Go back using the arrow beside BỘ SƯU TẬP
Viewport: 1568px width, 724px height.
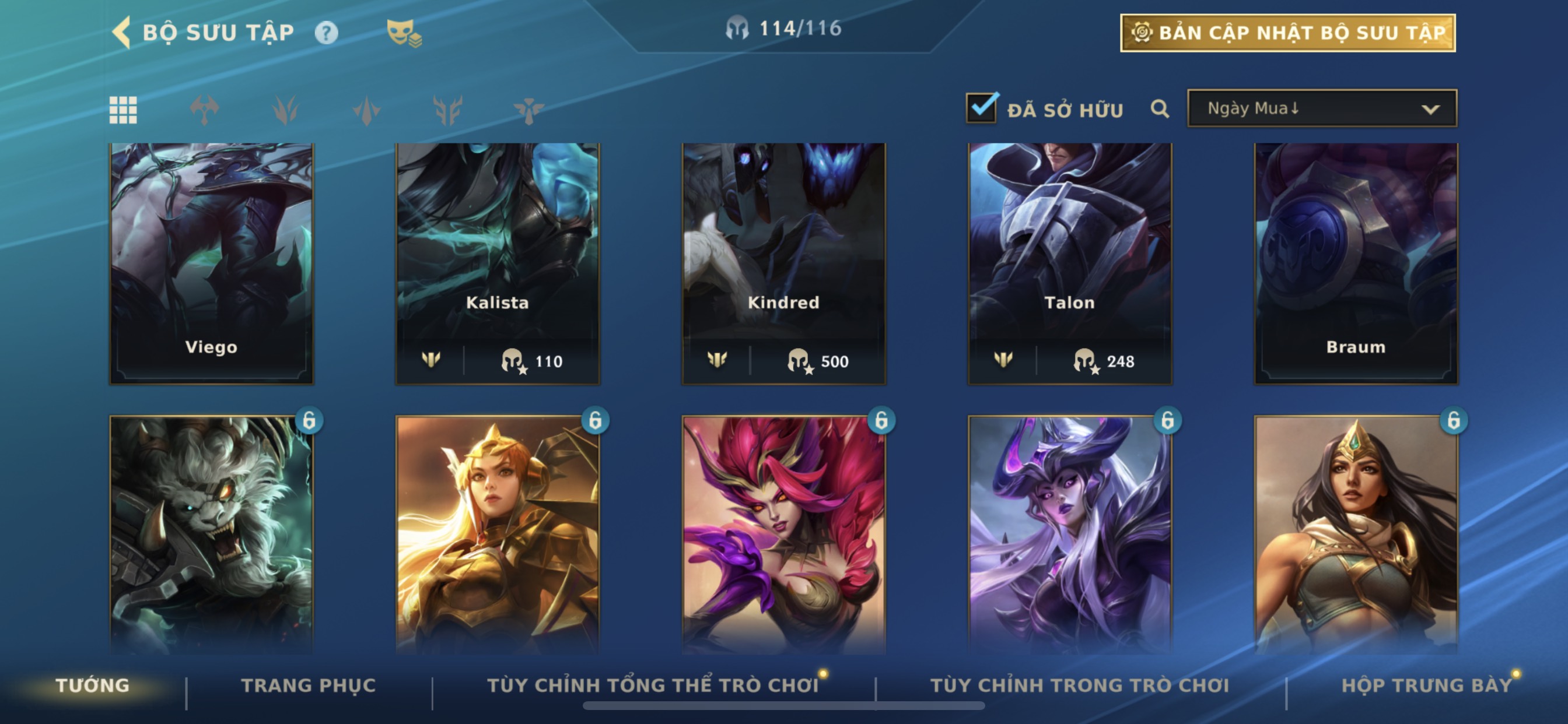point(122,31)
